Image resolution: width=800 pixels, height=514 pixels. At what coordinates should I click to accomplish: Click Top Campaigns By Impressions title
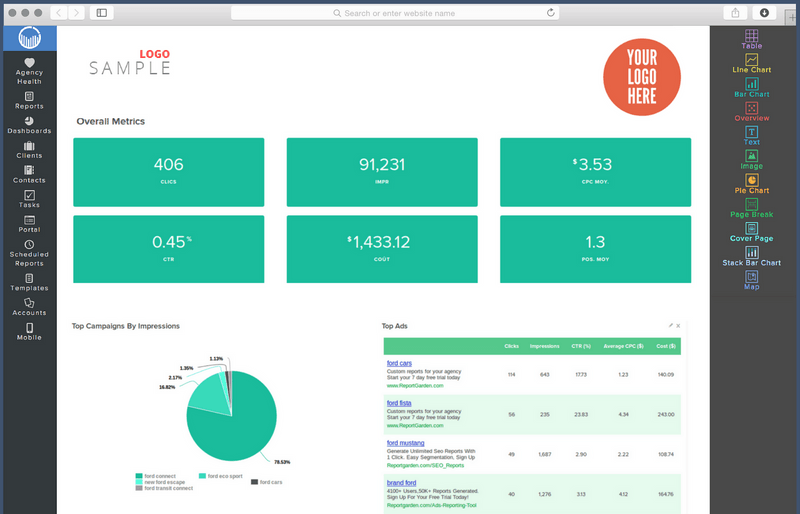pos(126,326)
